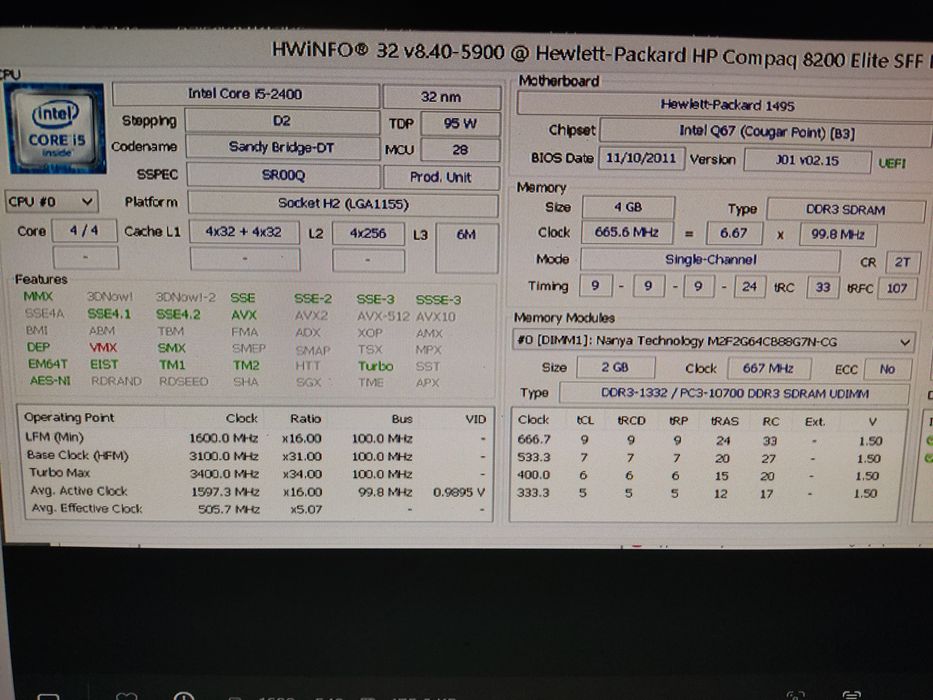Click the EM64T feature label

click(48, 363)
